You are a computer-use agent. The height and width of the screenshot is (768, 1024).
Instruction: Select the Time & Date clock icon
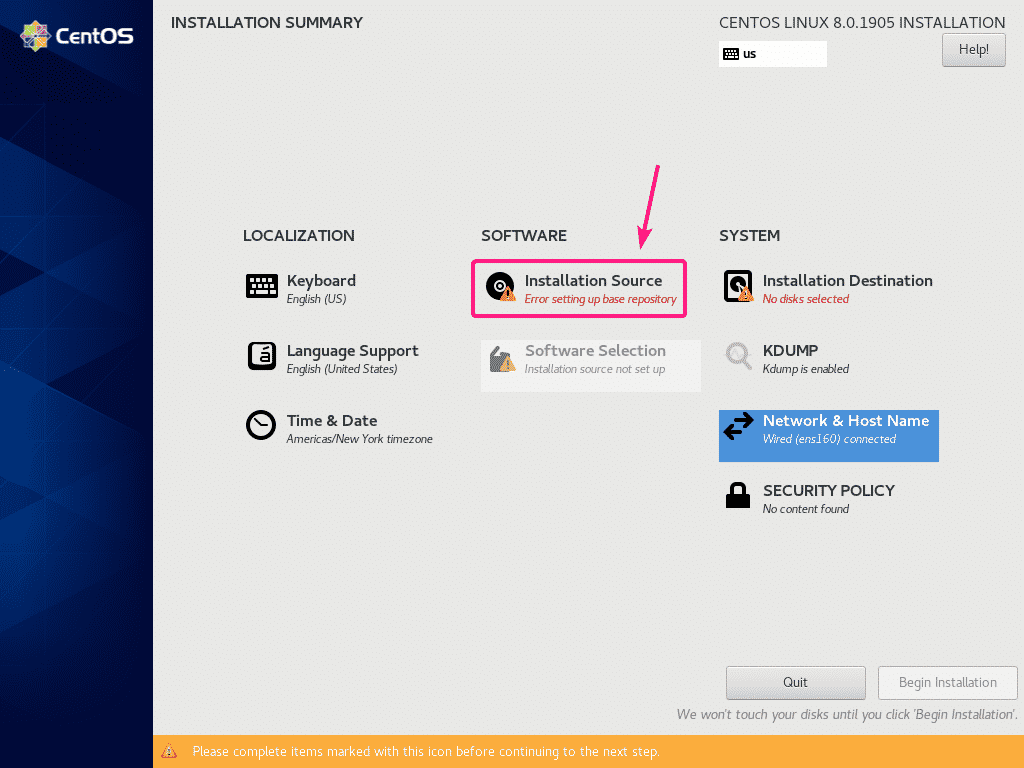pyautogui.click(x=261, y=427)
